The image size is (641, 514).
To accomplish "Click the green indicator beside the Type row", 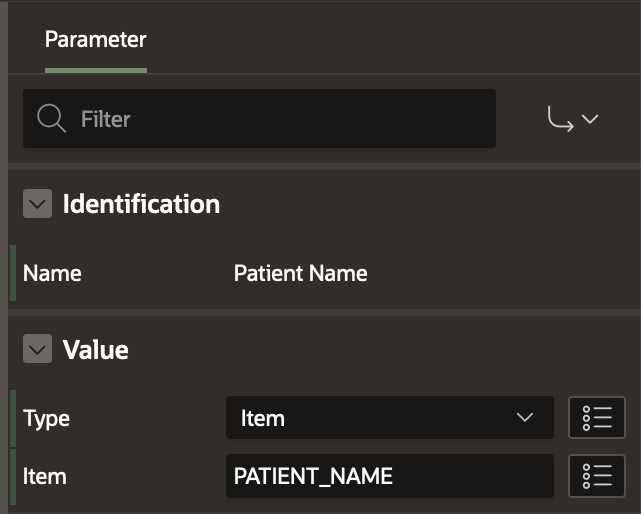I will 13,418.
